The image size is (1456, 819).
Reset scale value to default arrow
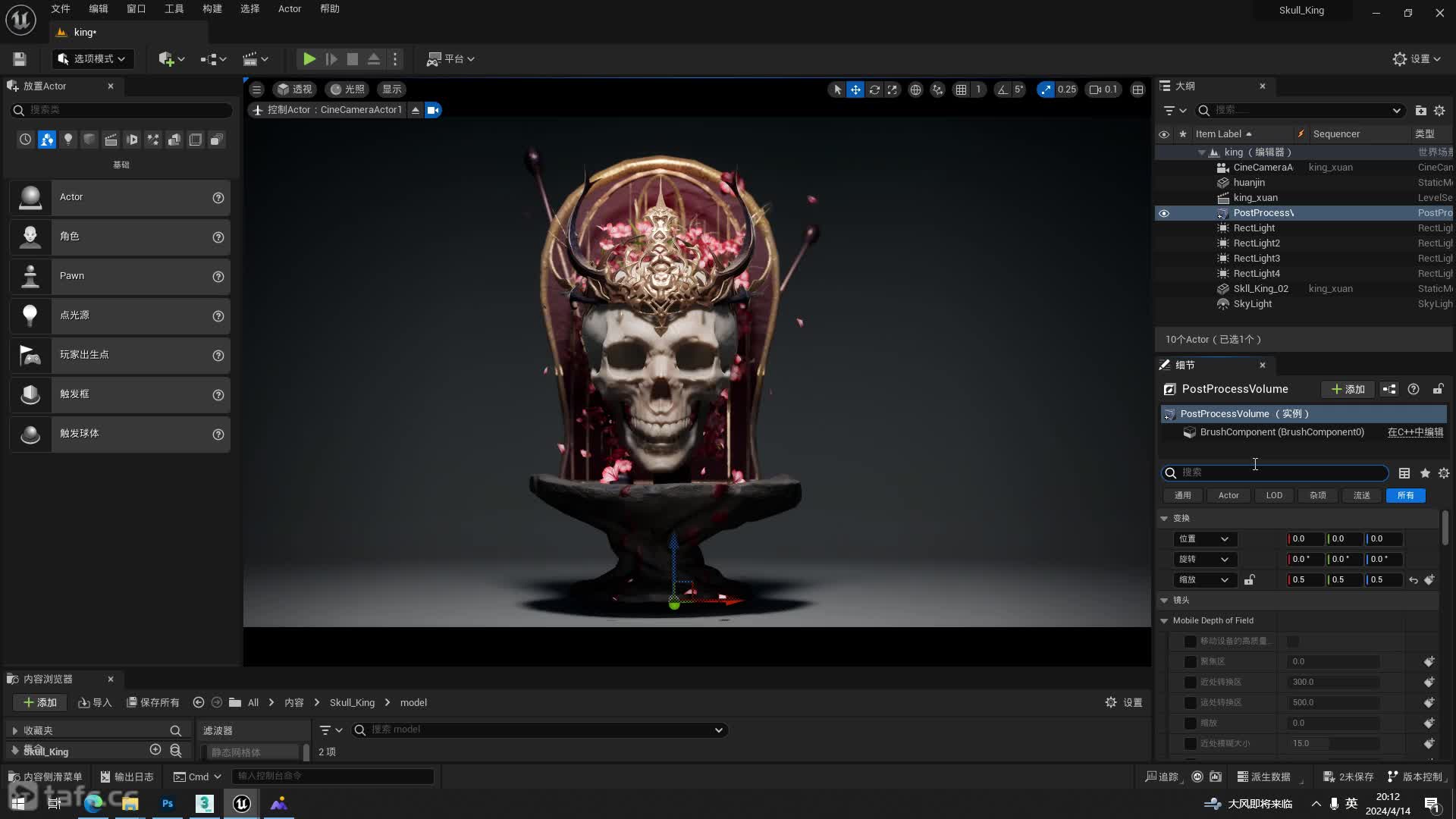pyautogui.click(x=1414, y=580)
